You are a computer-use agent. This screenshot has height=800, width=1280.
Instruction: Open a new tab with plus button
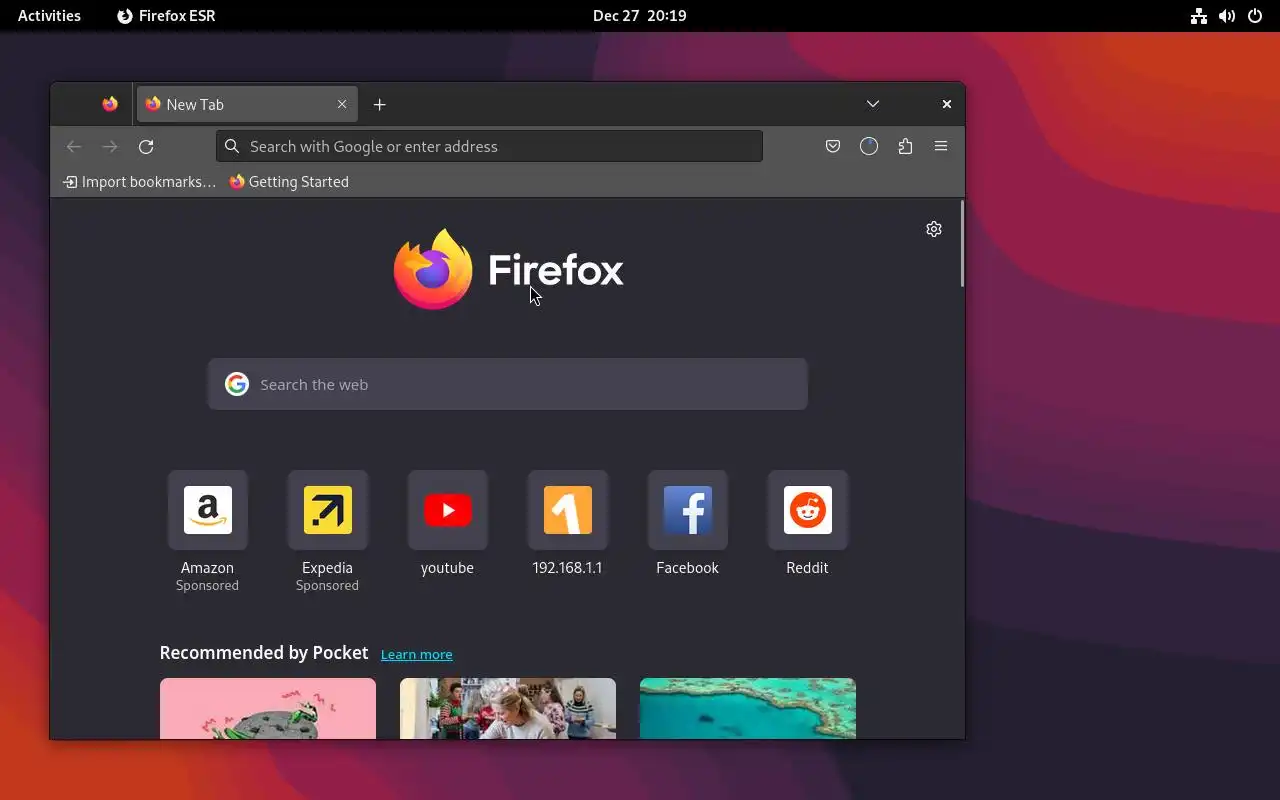tap(379, 104)
